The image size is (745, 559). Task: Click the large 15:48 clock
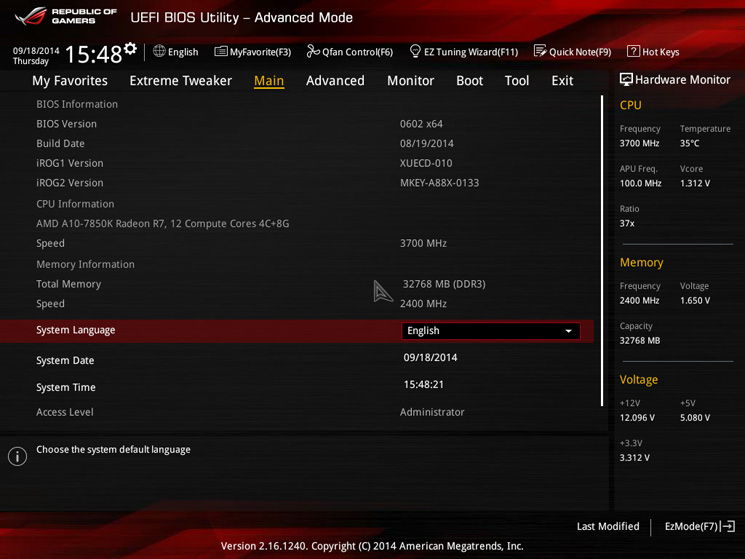click(94, 54)
